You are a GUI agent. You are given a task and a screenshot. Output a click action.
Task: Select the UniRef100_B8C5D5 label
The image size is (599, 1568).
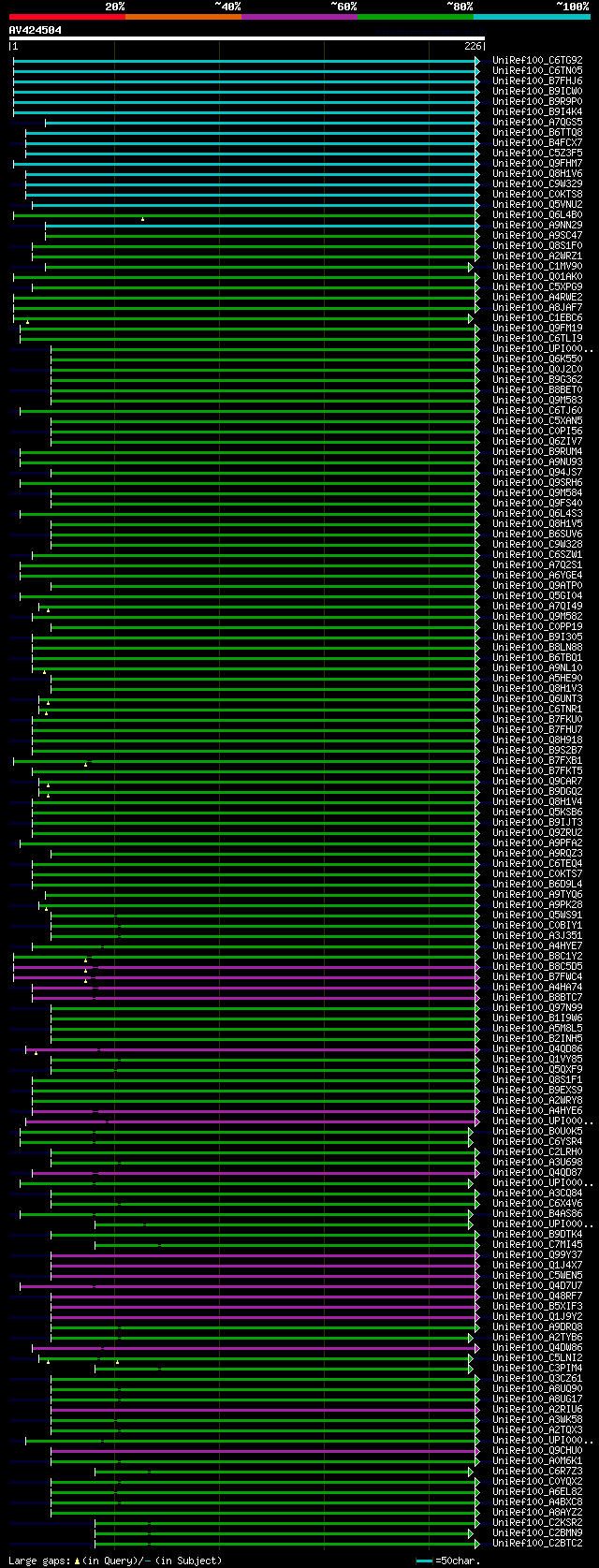click(x=537, y=967)
